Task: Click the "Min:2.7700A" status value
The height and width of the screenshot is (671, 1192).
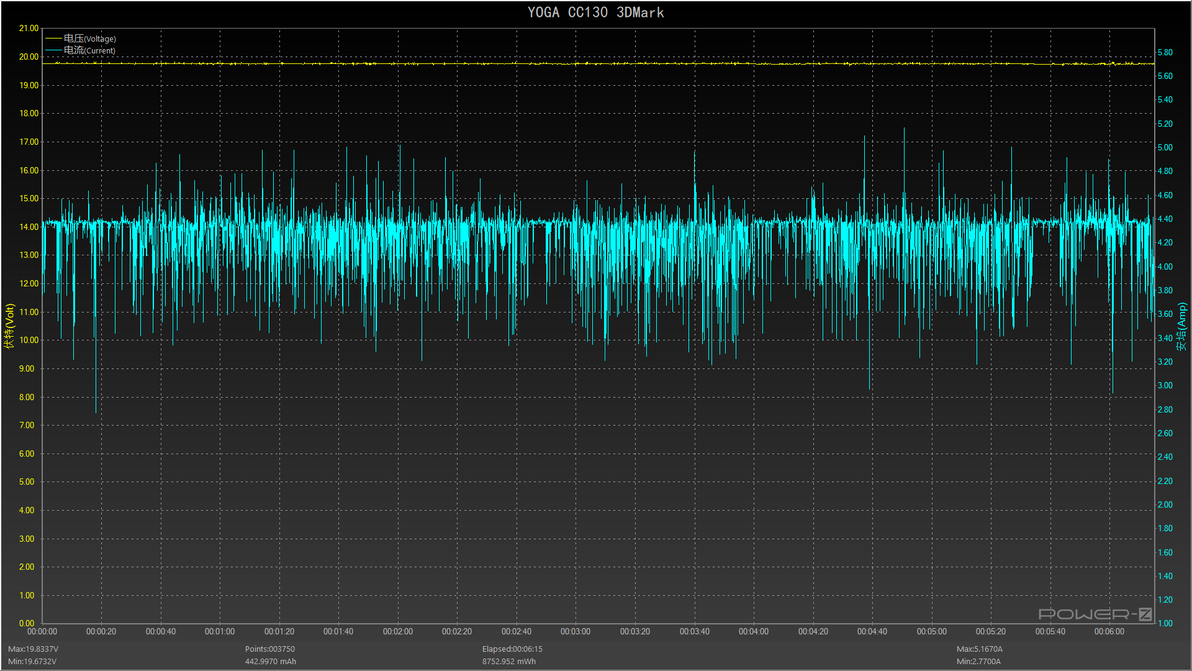Action: click(x=978, y=661)
